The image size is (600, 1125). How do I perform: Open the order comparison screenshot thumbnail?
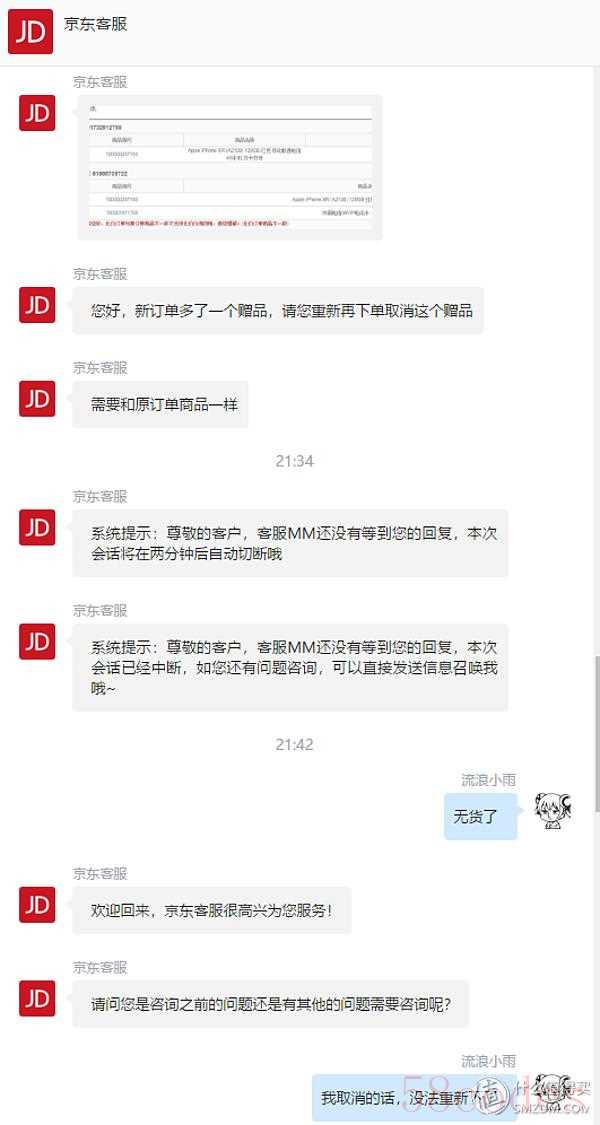[228, 166]
